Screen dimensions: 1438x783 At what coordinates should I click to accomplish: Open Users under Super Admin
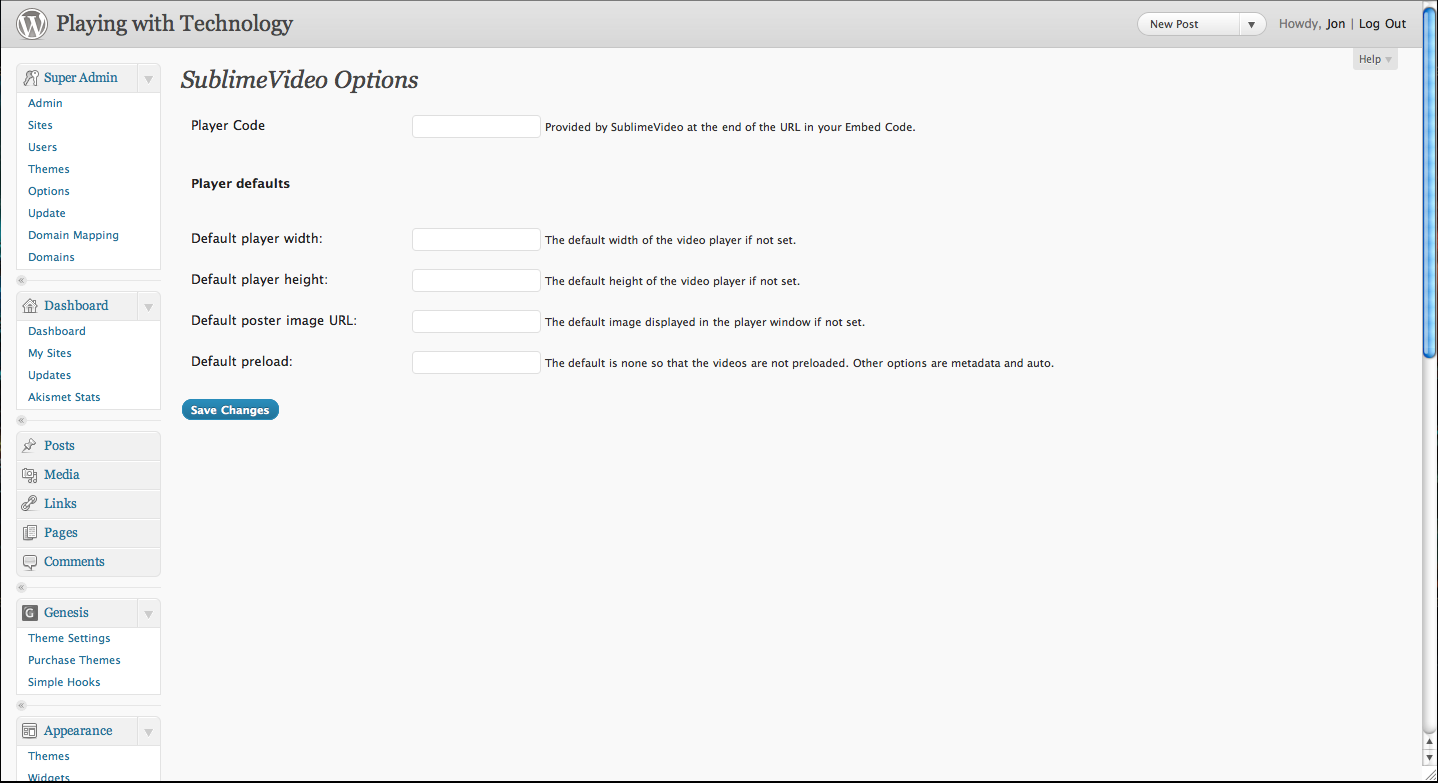[x=43, y=147]
